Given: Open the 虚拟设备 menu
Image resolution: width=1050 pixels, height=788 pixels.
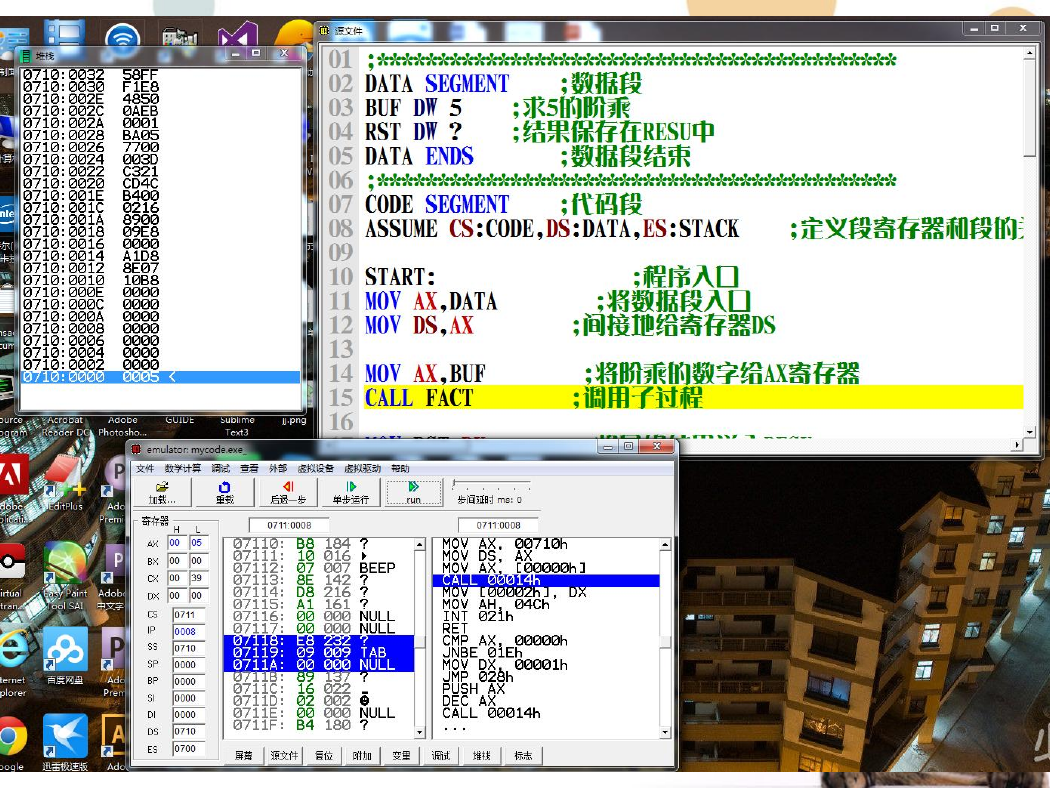Looking at the screenshot, I should pos(315,469).
